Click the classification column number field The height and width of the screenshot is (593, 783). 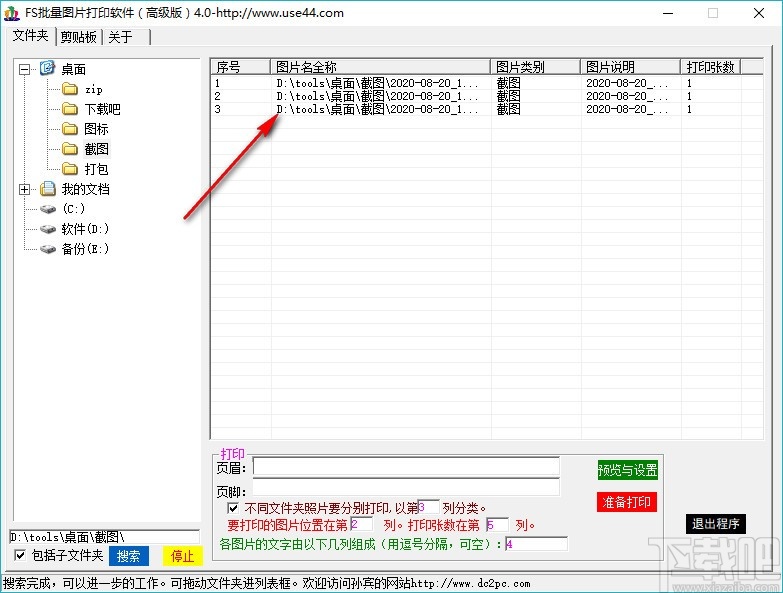click(x=428, y=508)
